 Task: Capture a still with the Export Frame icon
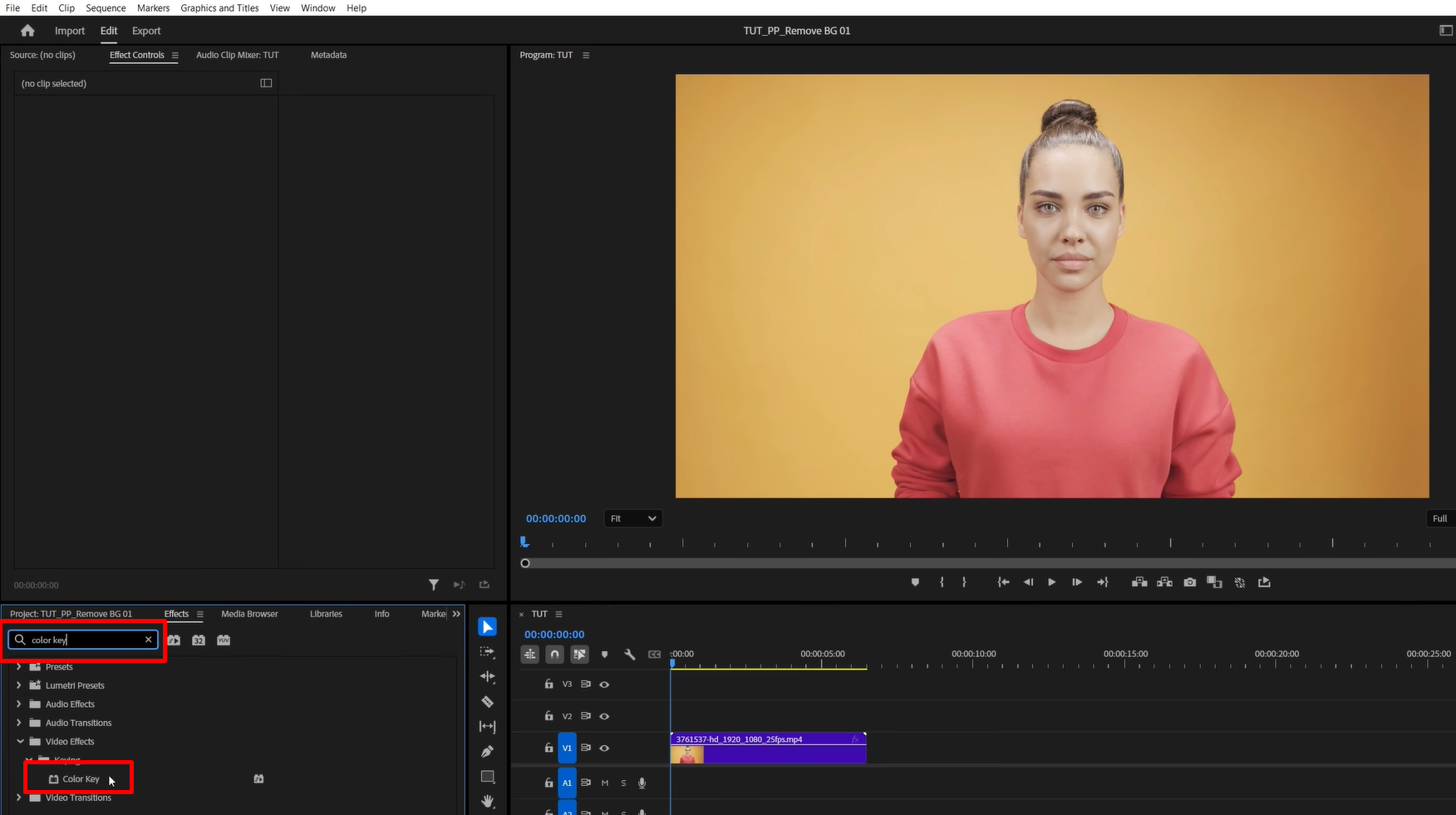point(1189,582)
